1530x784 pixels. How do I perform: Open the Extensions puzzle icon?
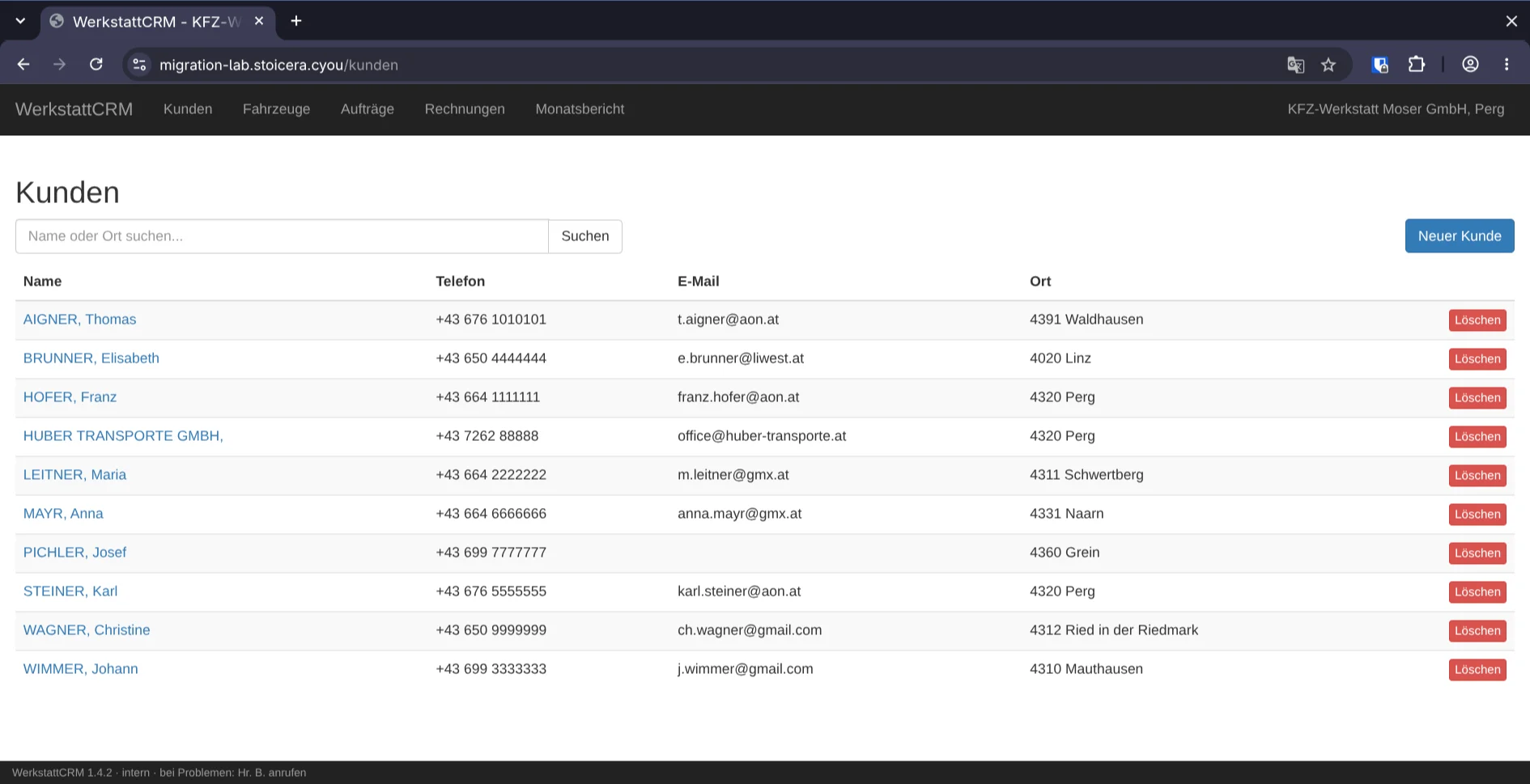(1417, 65)
